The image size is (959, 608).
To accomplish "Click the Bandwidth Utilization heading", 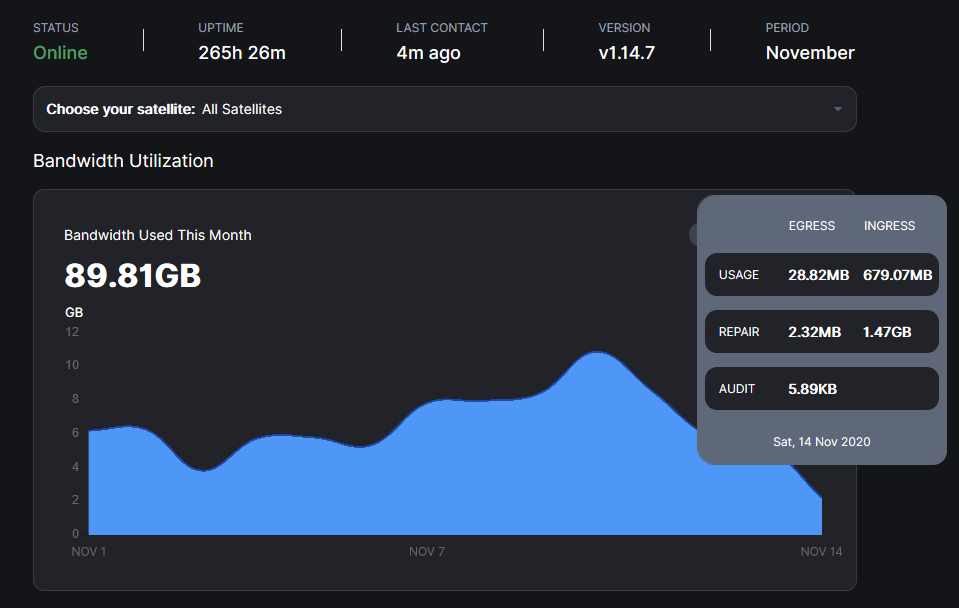I will coord(123,161).
